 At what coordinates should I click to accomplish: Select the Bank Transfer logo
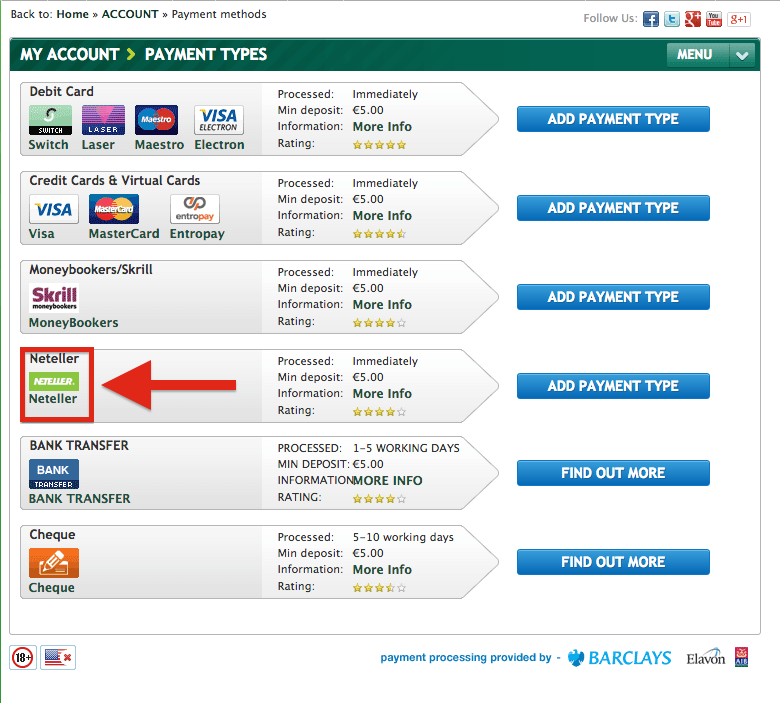(54, 474)
